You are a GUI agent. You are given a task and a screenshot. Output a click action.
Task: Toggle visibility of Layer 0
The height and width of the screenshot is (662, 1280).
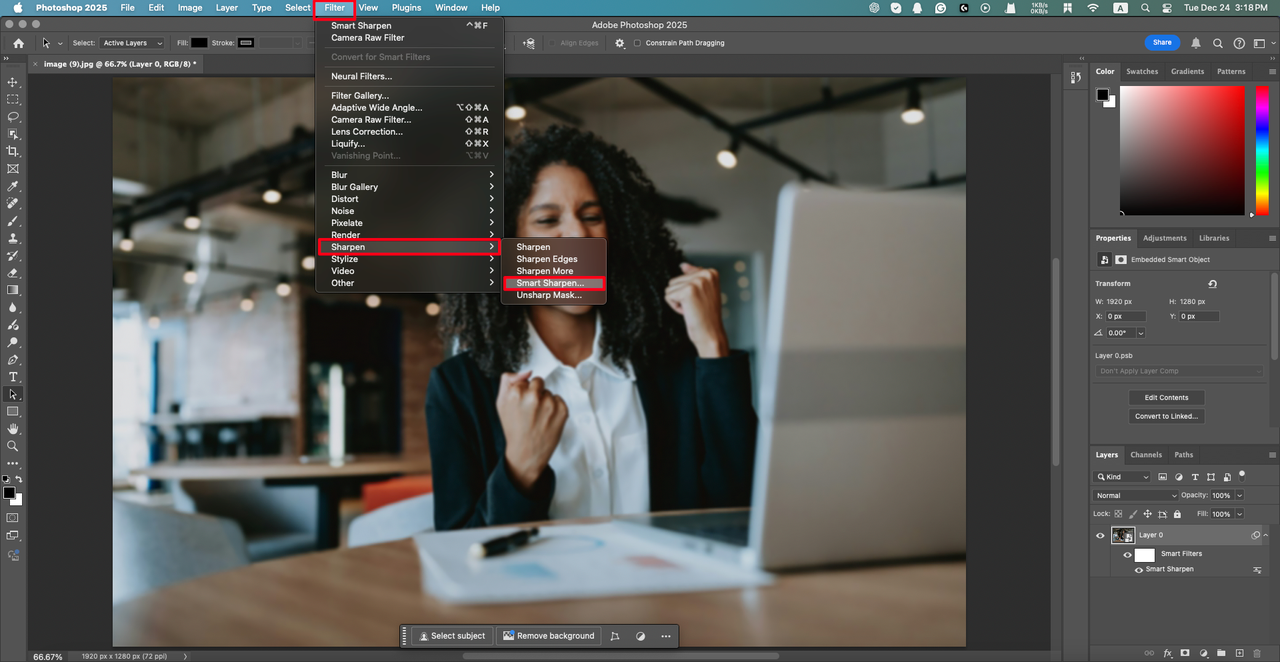coord(1100,535)
